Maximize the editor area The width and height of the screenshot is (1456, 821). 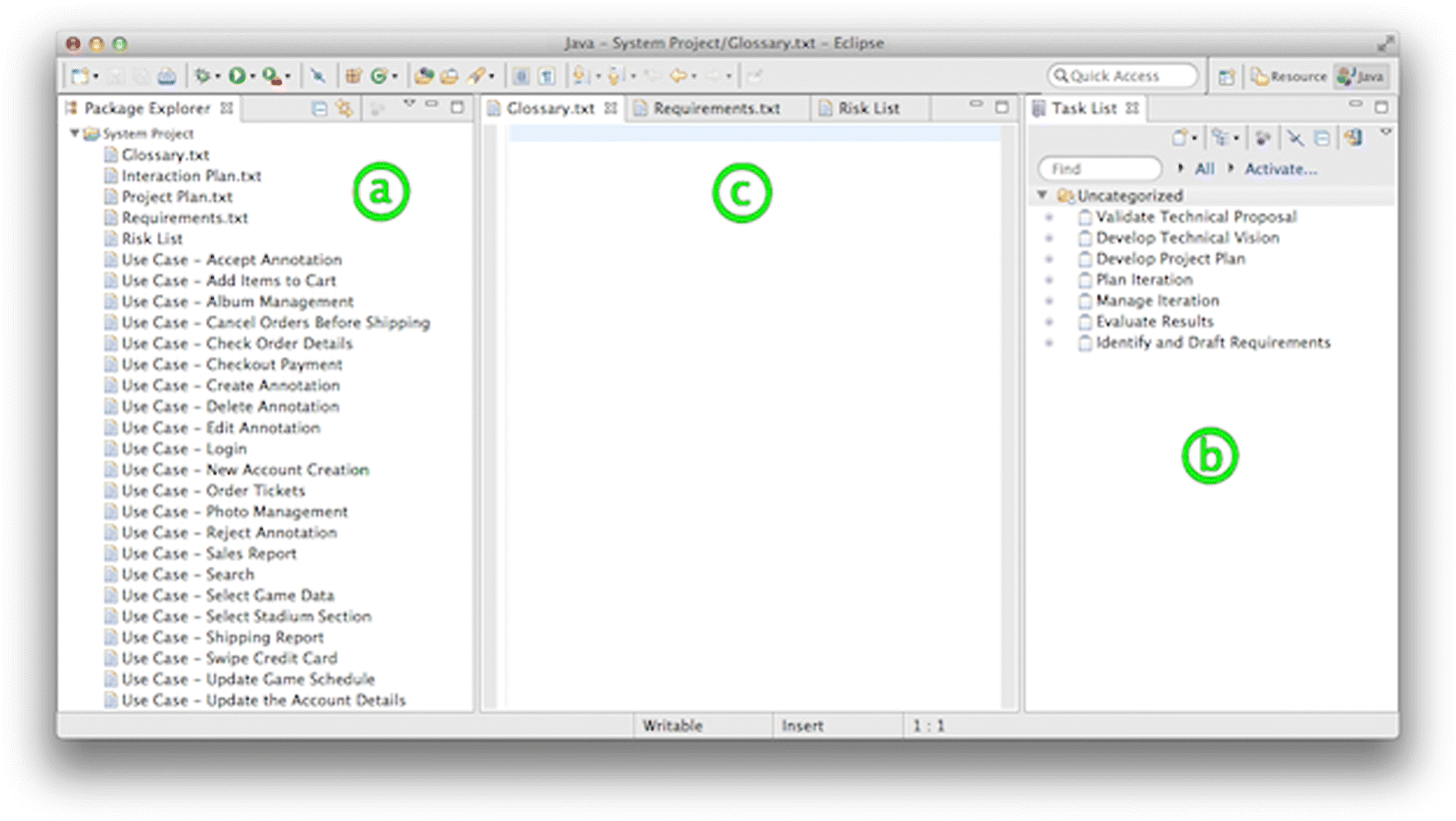(1001, 106)
